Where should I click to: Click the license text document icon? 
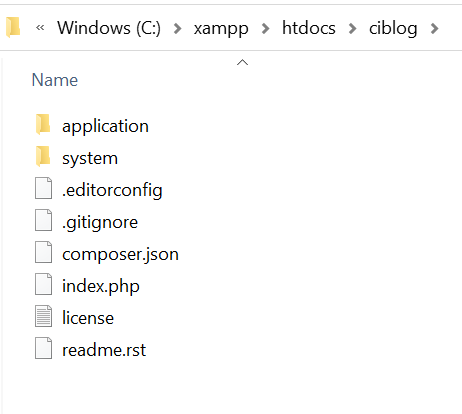[x=43, y=316]
